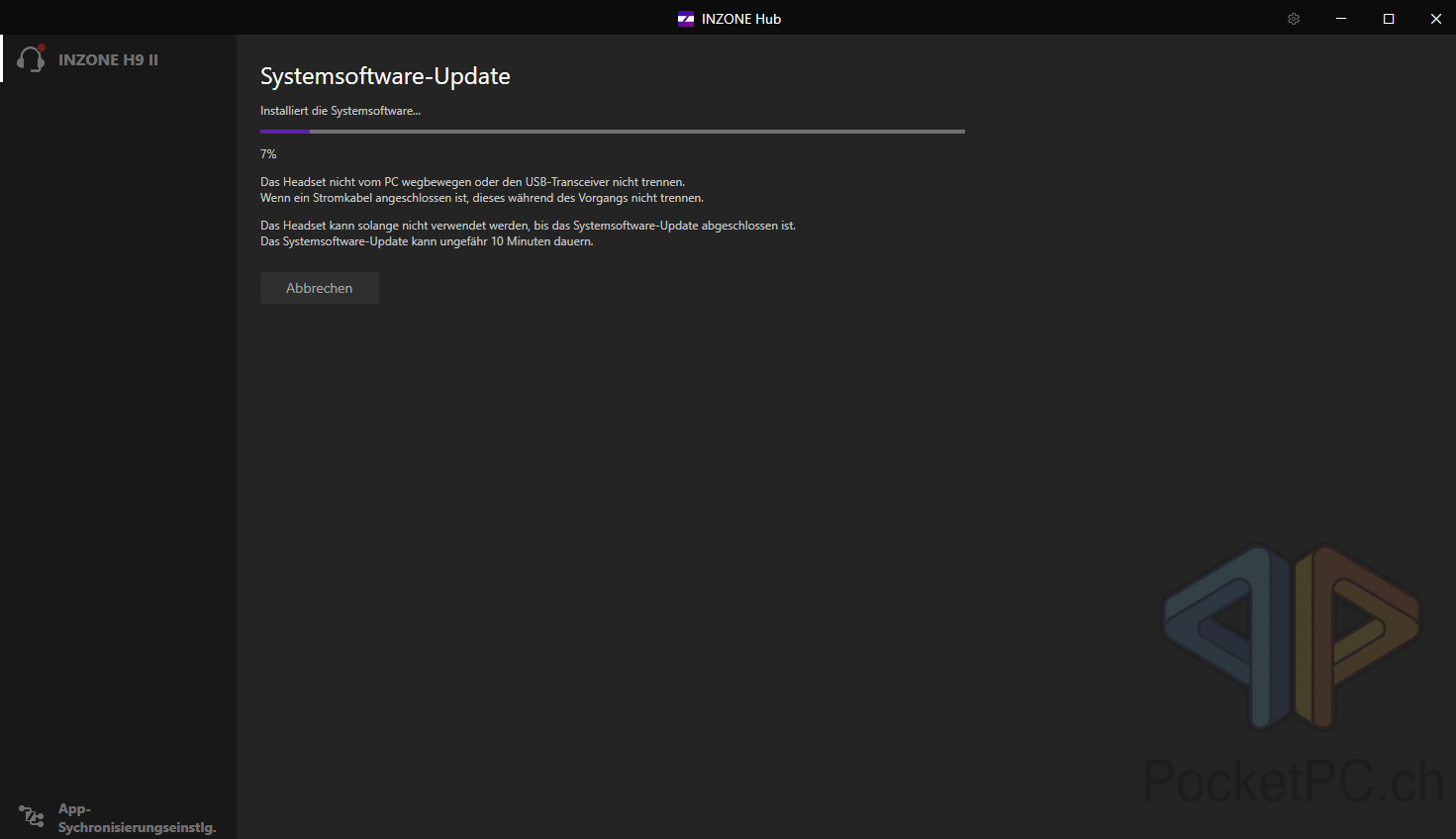
Task: Click the purple filled part of the progress bar
Action: 284,131
